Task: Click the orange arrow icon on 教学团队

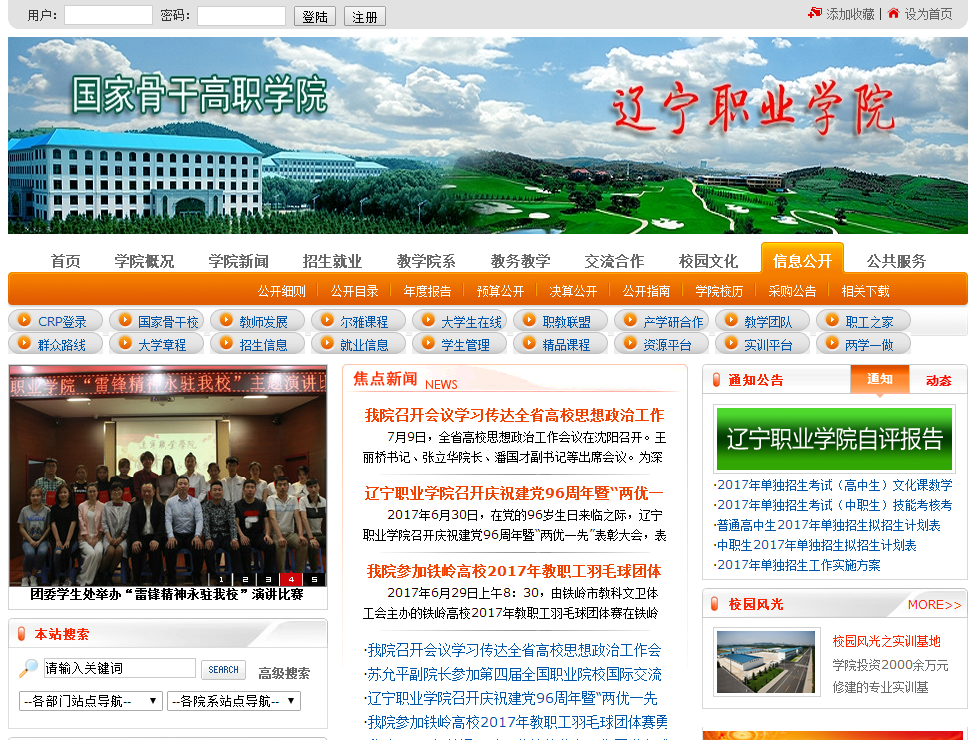Action: 730,321
